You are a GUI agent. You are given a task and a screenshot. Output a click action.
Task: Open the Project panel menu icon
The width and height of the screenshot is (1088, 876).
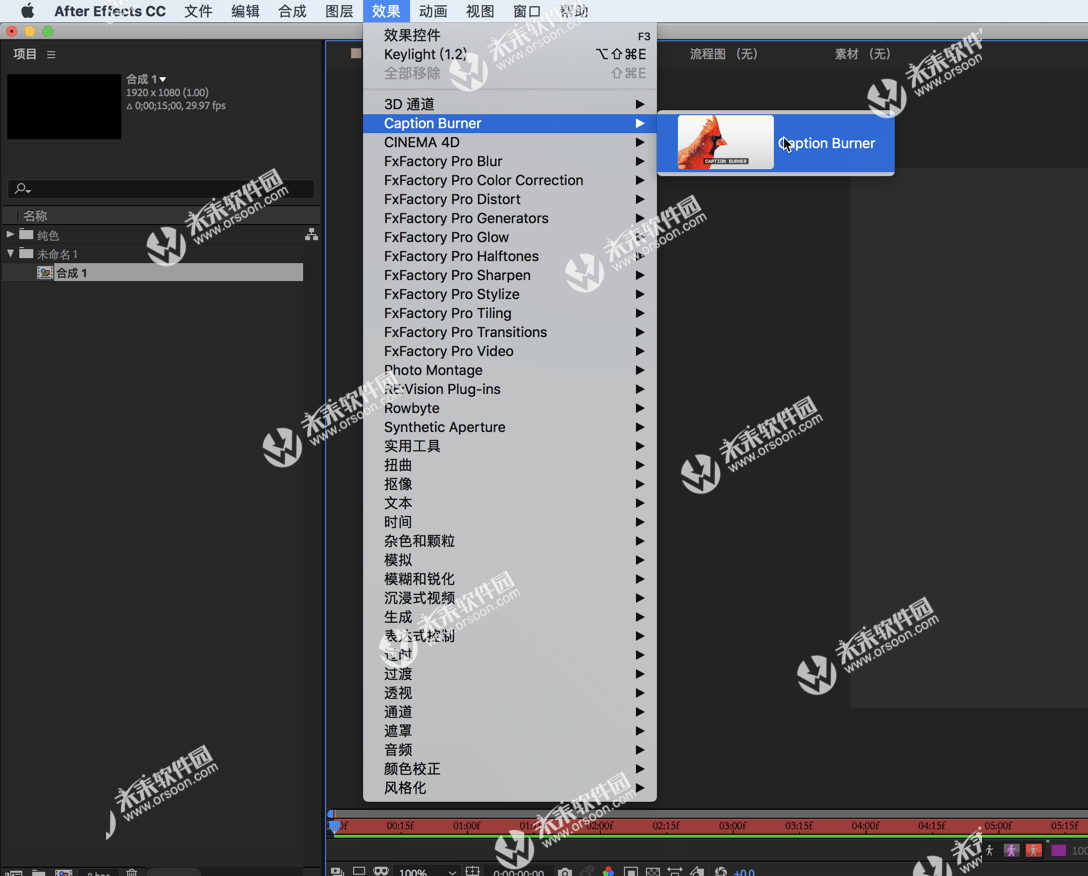tap(51, 54)
